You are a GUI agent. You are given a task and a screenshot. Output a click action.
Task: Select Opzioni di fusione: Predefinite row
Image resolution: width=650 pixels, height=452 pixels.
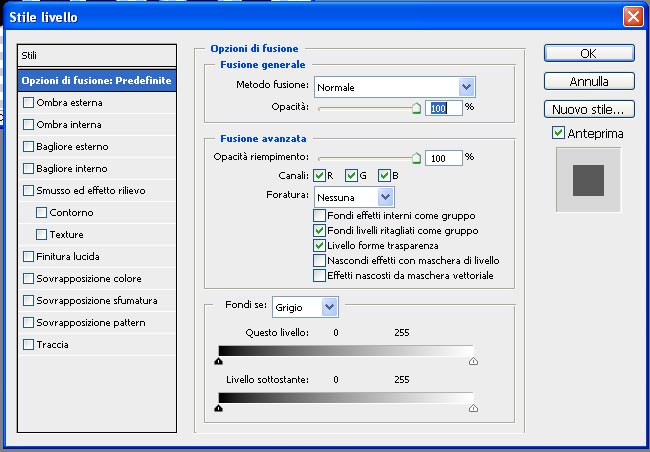pos(97,80)
